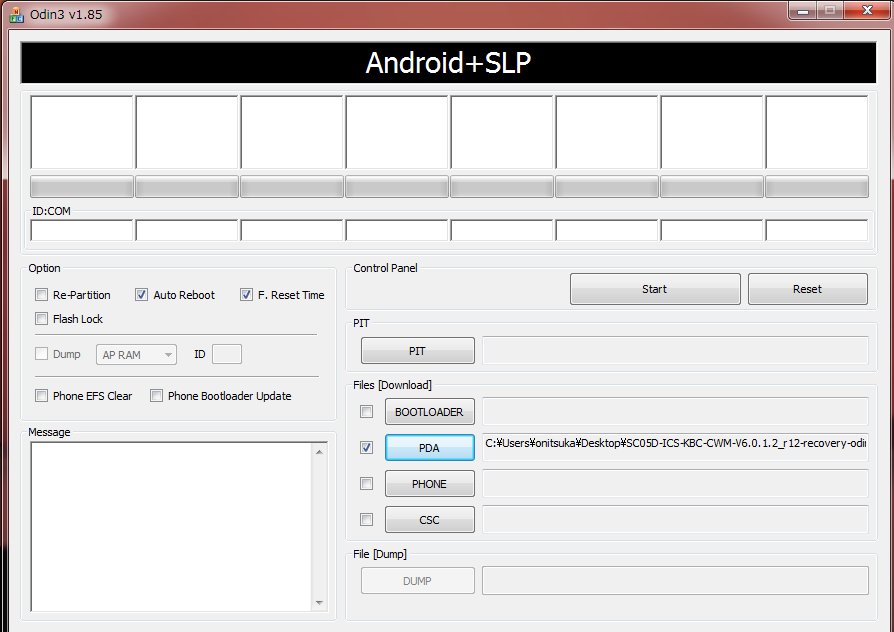
Task: Browse for a PHONE file
Action: (x=429, y=484)
